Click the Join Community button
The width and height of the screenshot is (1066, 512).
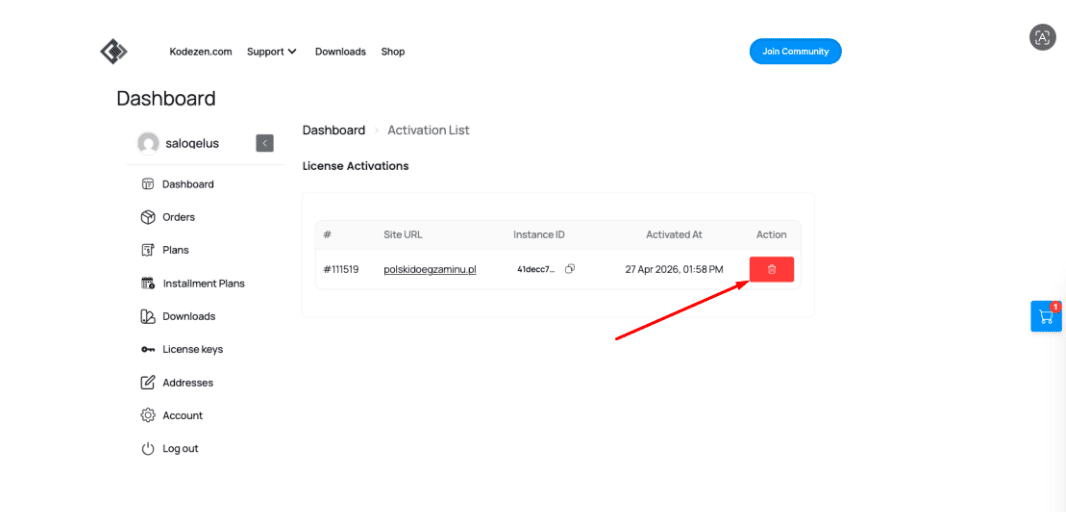pos(795,52)
